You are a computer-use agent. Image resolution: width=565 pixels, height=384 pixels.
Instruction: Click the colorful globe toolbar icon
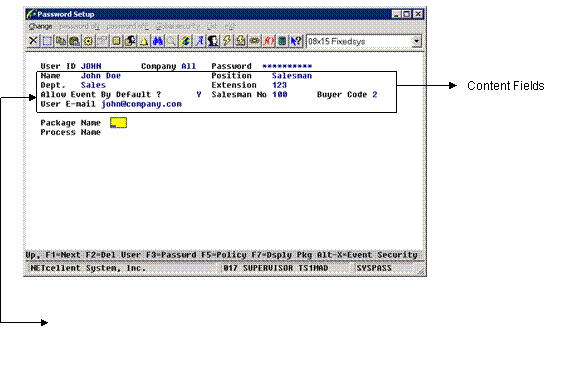pyautogui.click(x=185, y=41)
